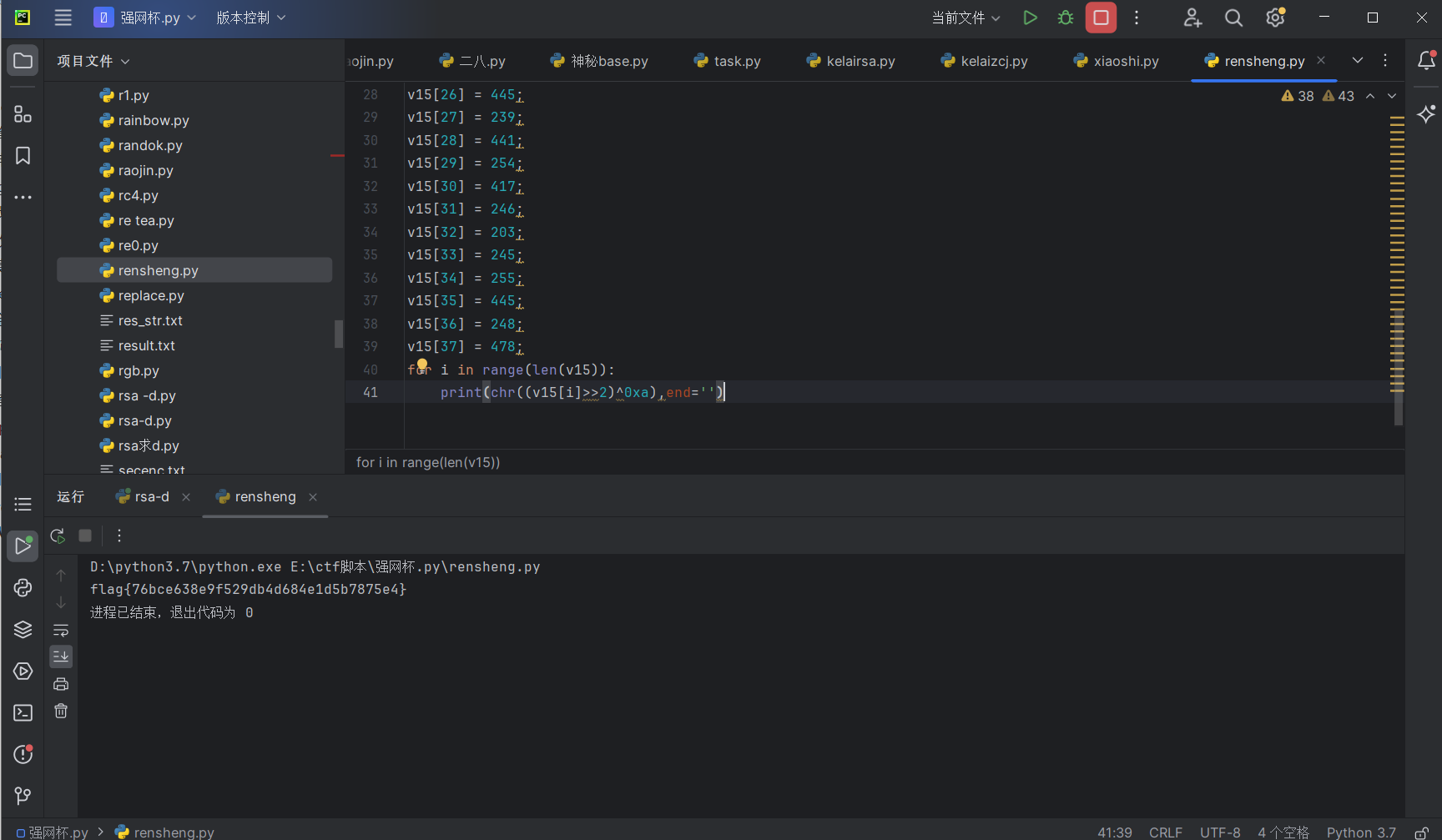Click the lightbulb quick-fix on line 40

pyautogui.click(x=422, y=365)
